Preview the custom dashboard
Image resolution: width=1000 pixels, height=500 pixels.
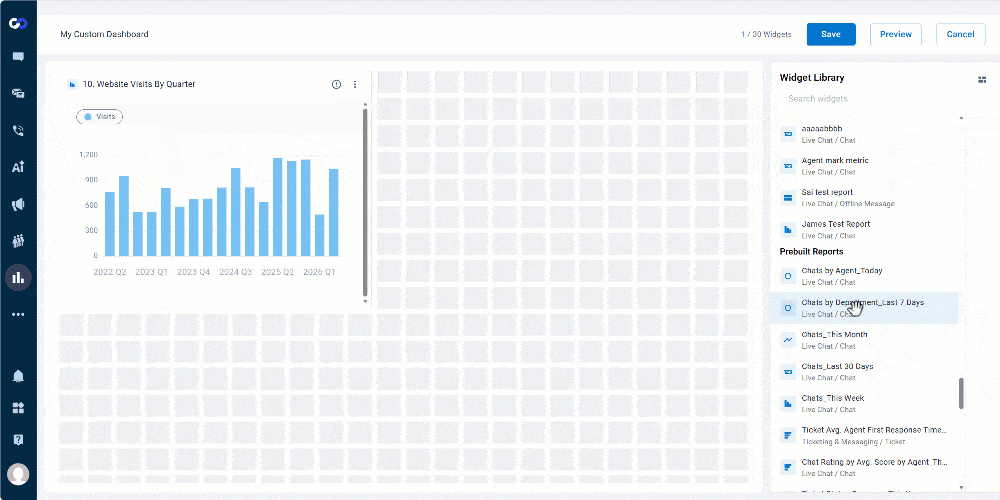point(896,34)
